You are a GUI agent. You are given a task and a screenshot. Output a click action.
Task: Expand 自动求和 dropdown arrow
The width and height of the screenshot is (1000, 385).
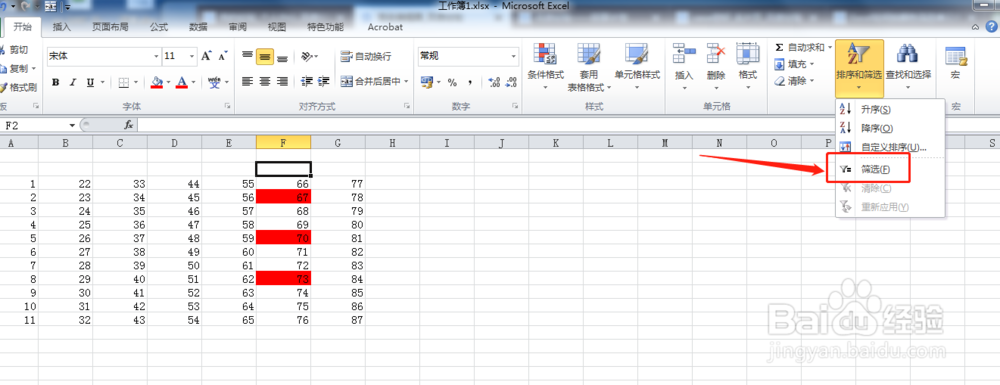(x=830, y=47)
